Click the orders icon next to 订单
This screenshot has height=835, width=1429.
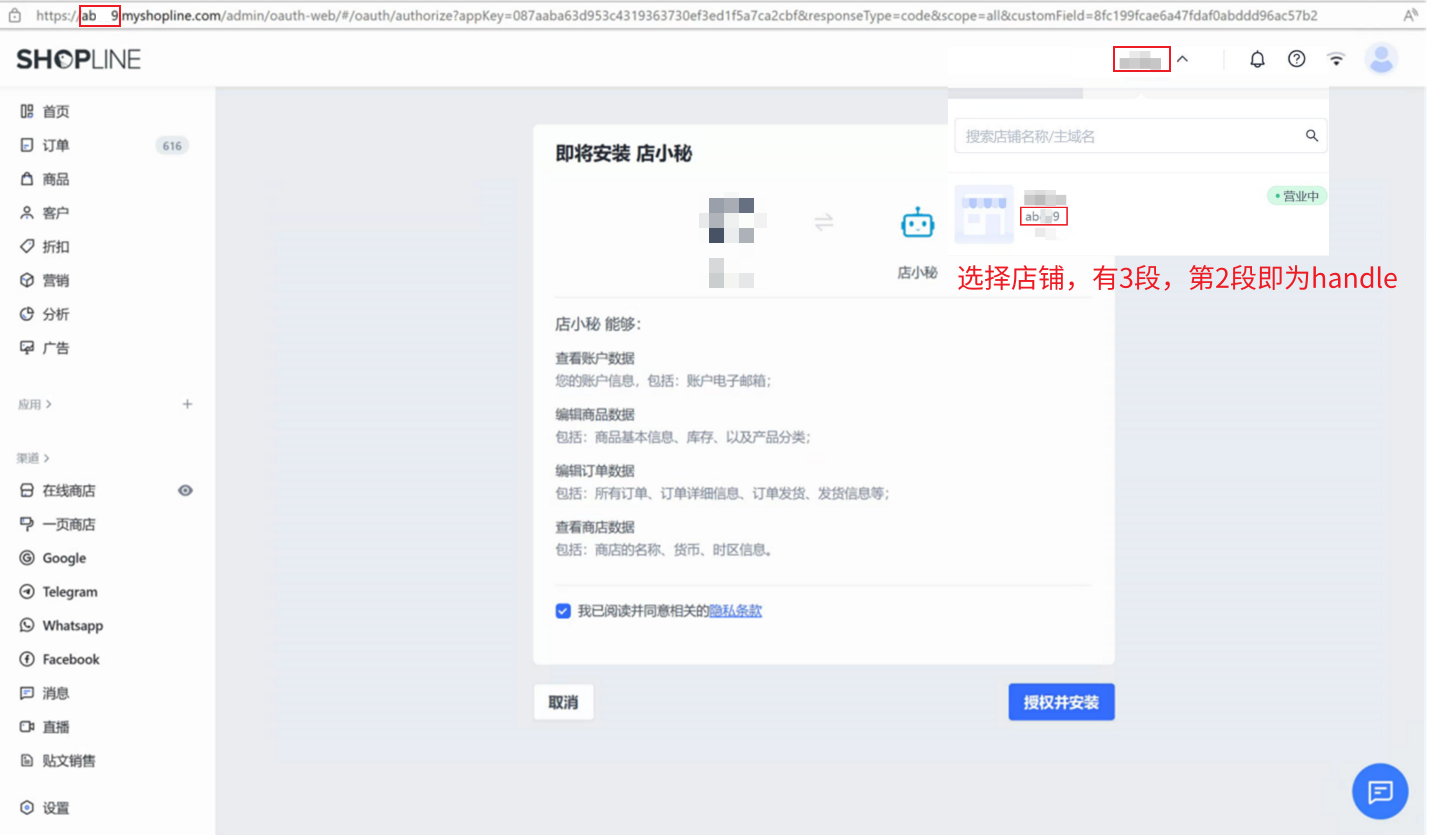click(x=27, y=145)
